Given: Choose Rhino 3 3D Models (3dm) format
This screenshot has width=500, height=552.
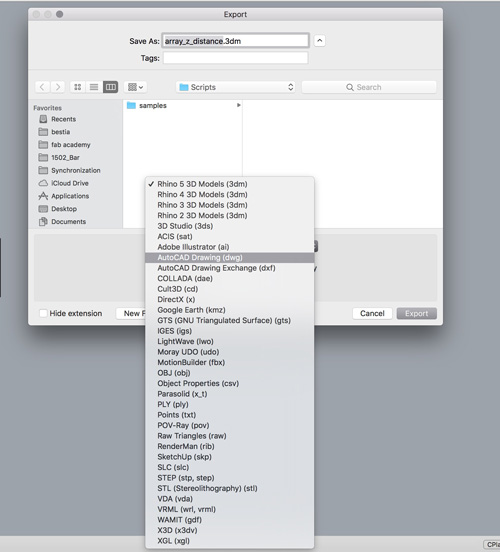Looking at the screenshot, I should [230, 205].
